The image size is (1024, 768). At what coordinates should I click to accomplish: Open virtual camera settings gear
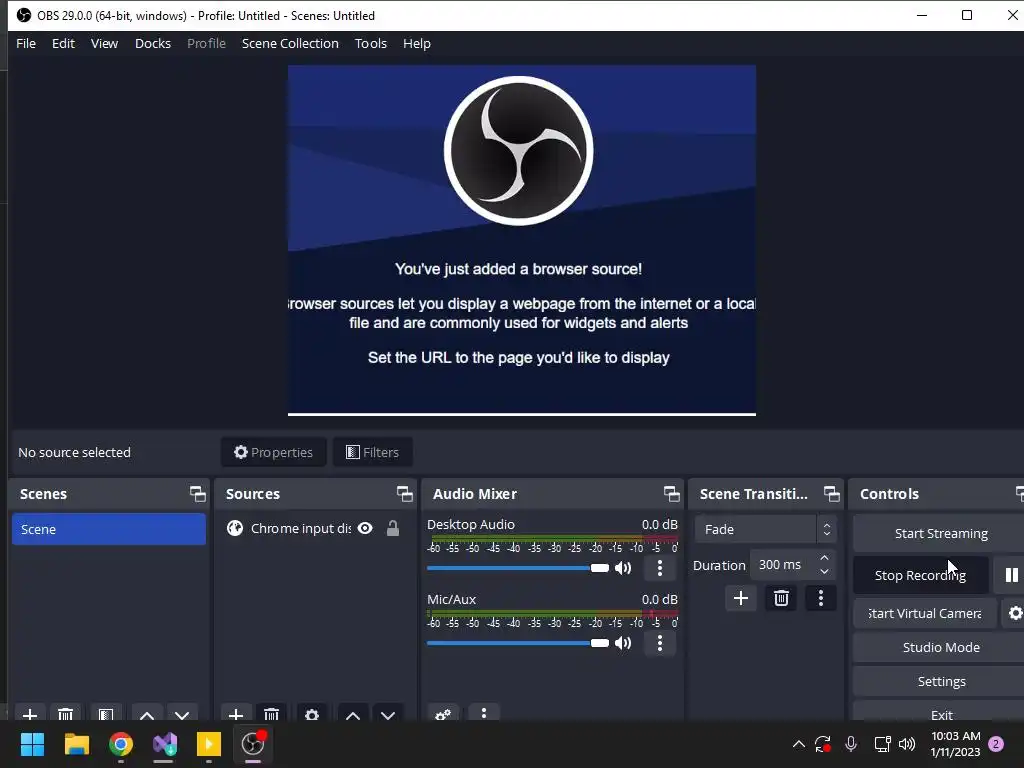point(1016,614)
